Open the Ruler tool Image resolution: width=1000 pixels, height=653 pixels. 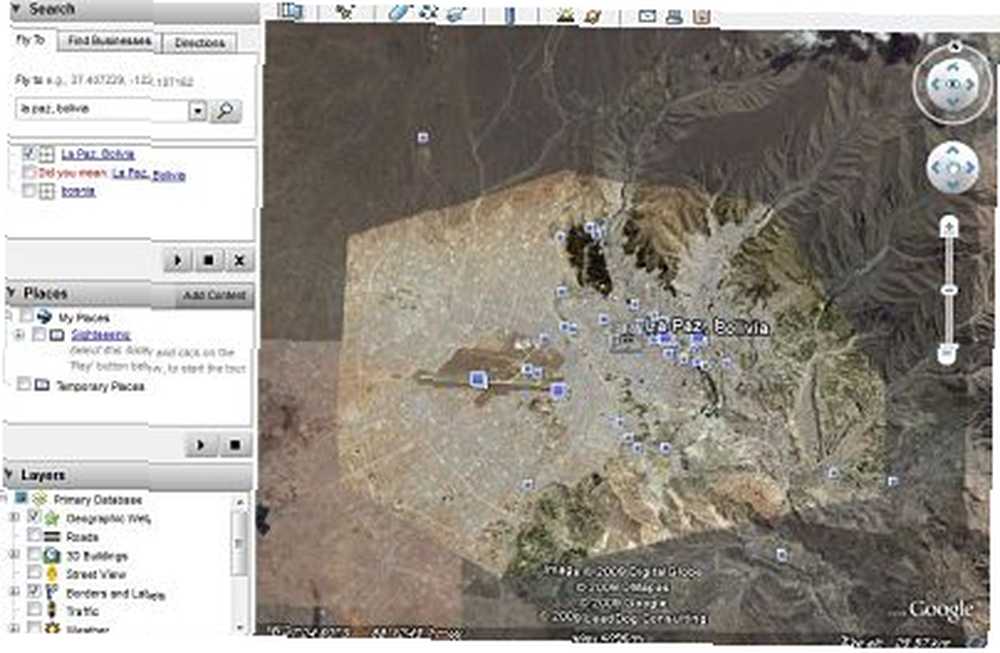point(510,15)
